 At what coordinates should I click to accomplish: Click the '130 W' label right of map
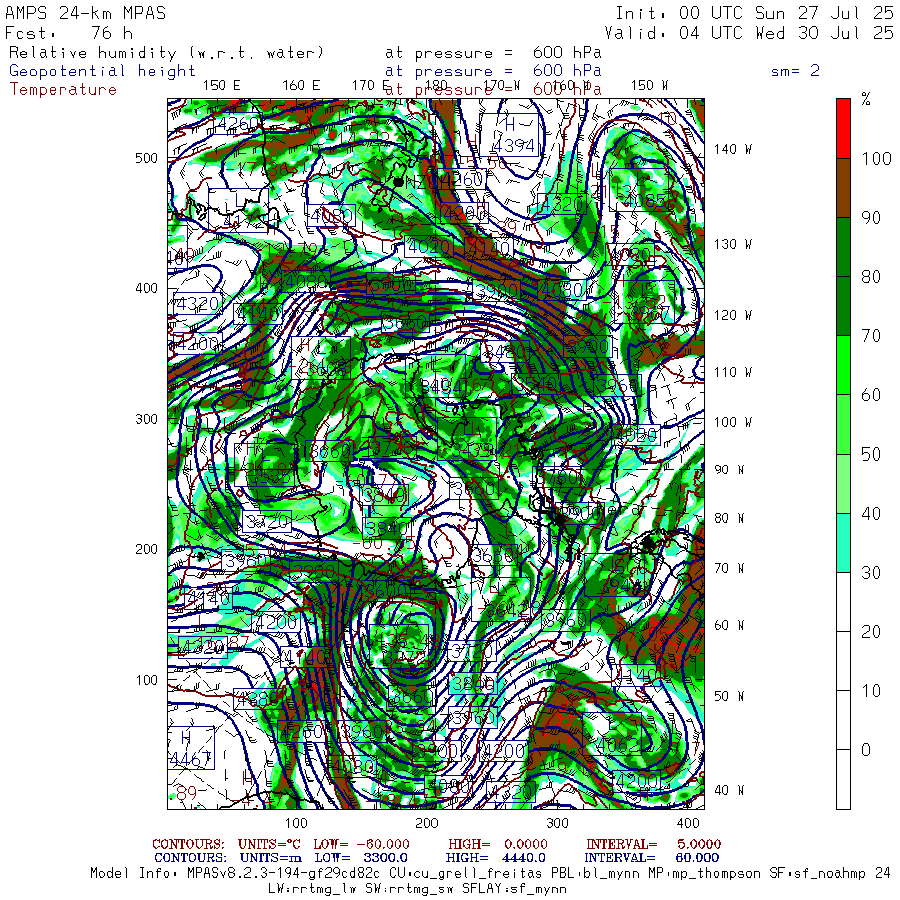click(x=732, y=244)
